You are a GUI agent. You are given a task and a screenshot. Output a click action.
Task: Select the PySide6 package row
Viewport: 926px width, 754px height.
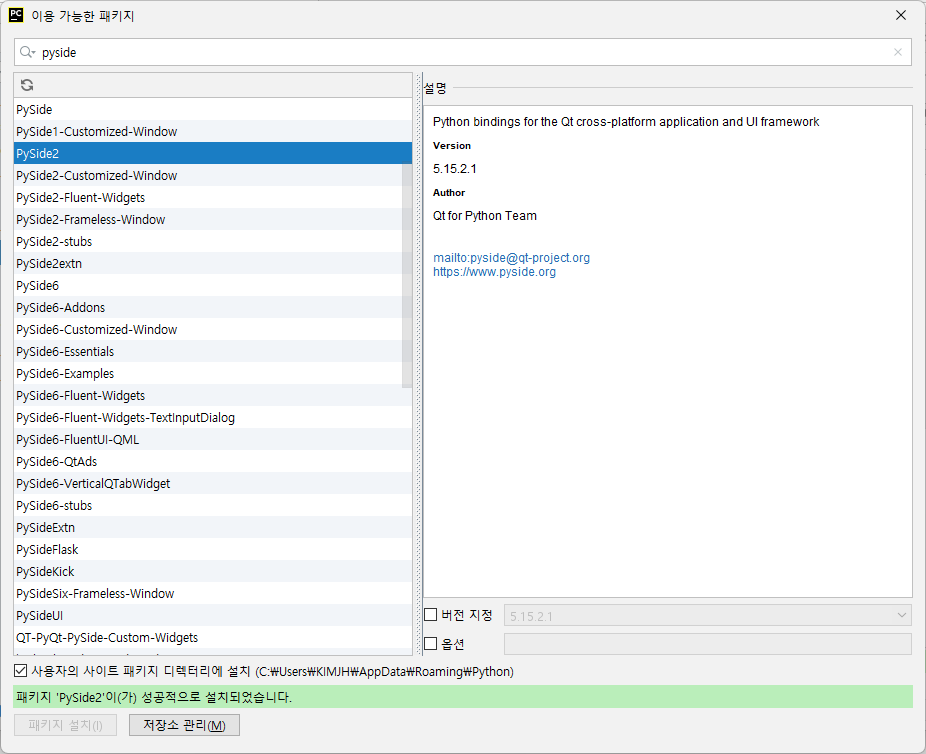click(213, 285)
